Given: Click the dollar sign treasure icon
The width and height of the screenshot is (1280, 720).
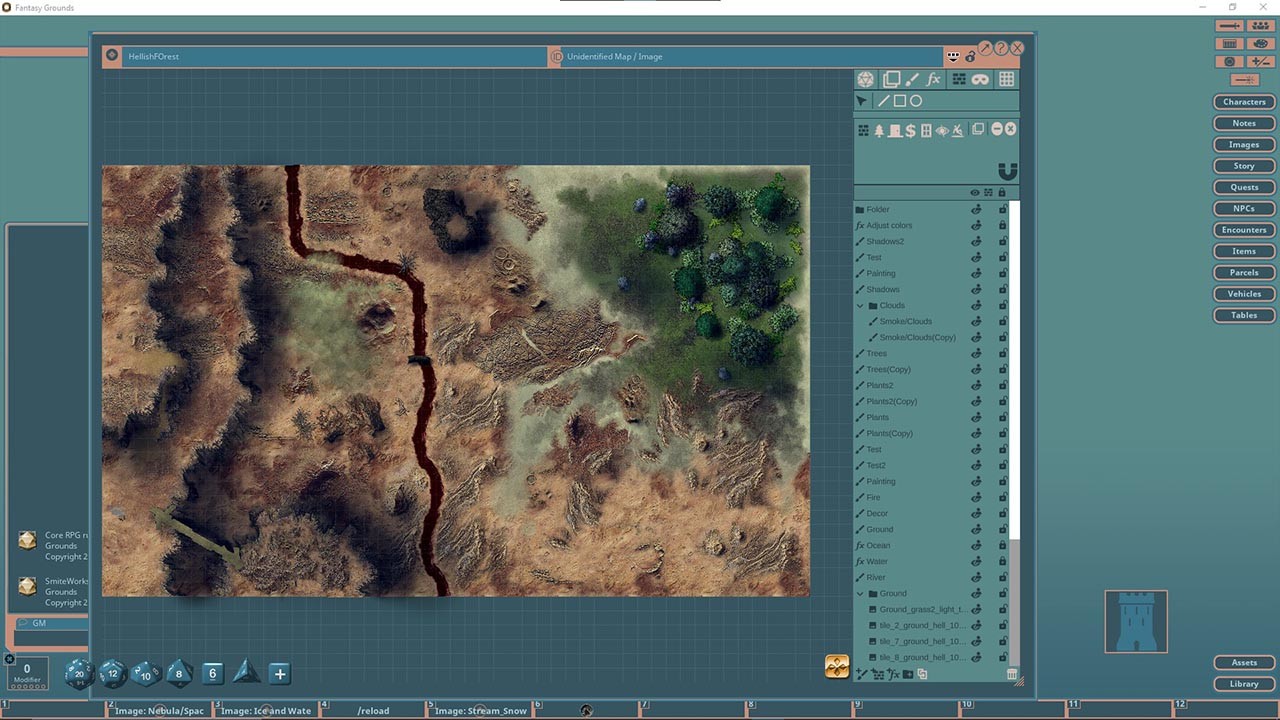Looking at the screenshot, I should [911, 129].
